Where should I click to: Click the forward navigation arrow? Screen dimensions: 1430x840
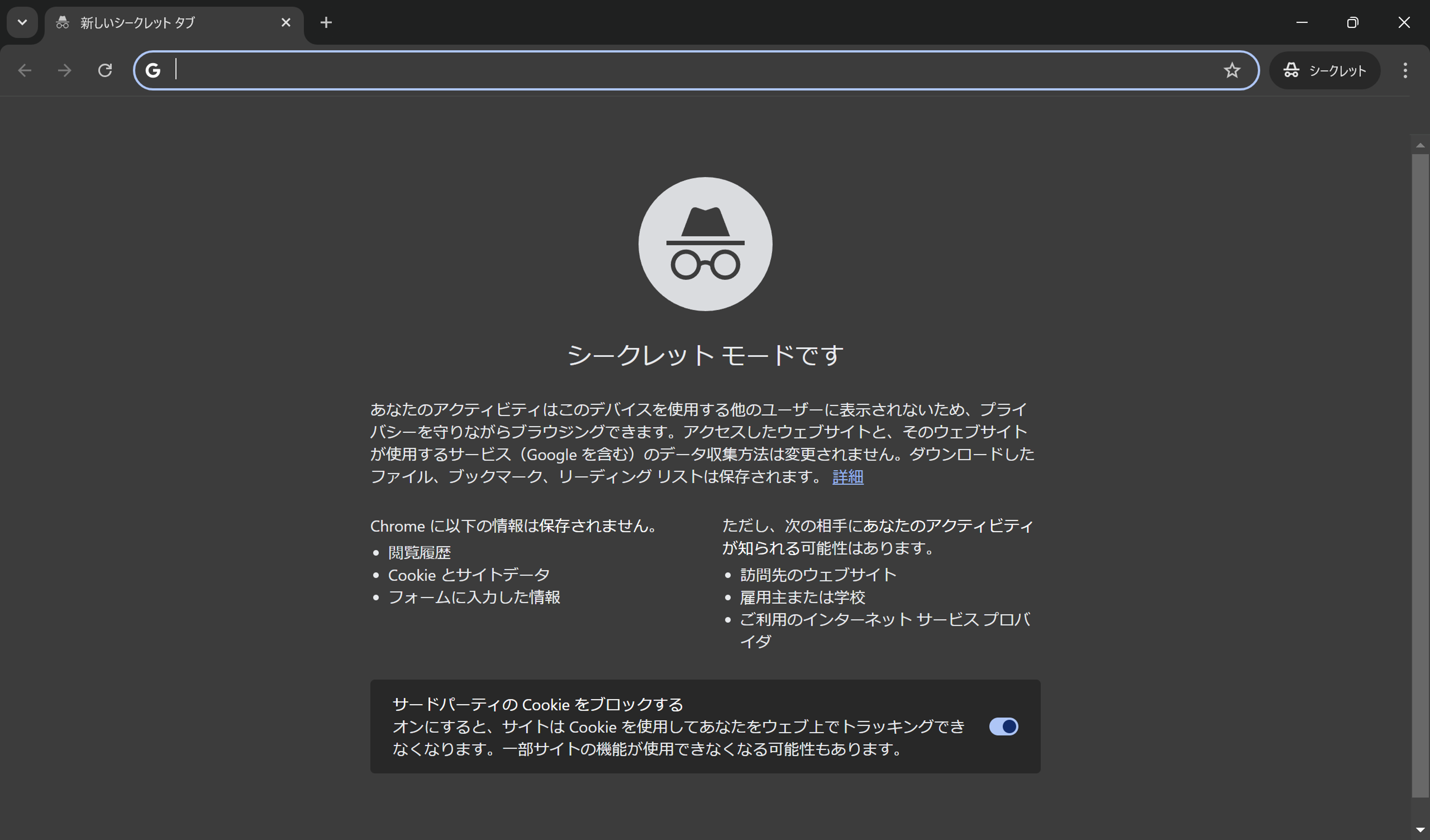pos(65,70)
